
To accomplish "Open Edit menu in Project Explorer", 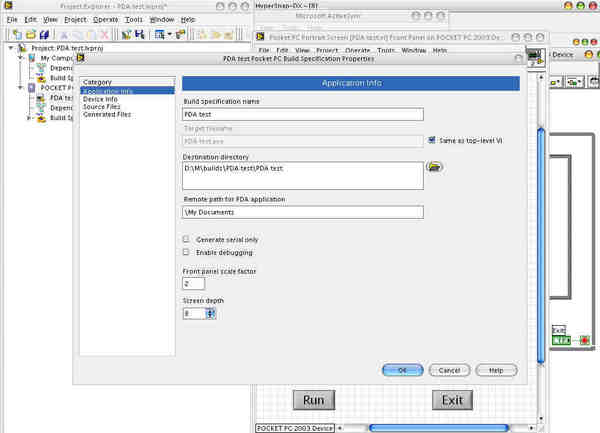I will [31, 20].
